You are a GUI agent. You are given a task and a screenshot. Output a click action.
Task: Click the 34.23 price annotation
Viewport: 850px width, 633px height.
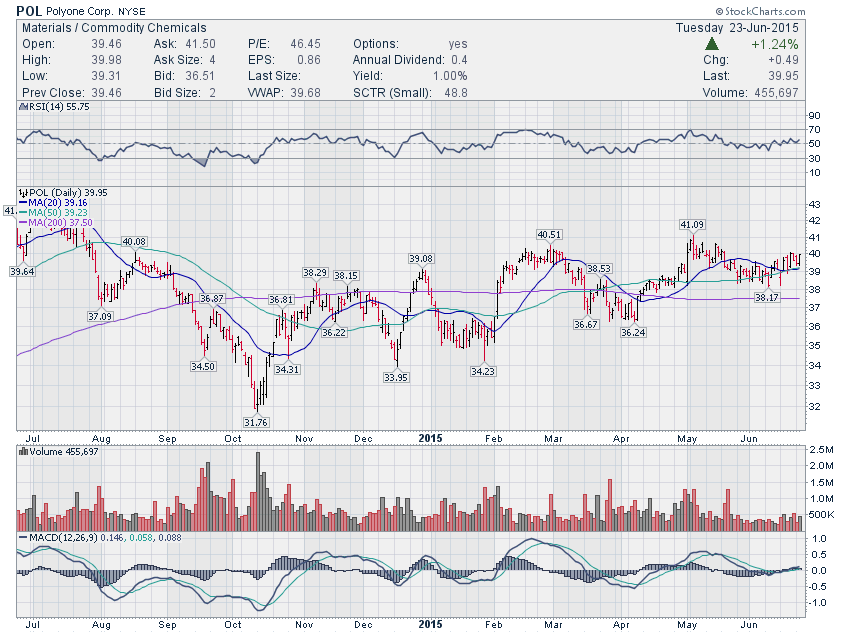pyautogui.click(x=482, y=371)
